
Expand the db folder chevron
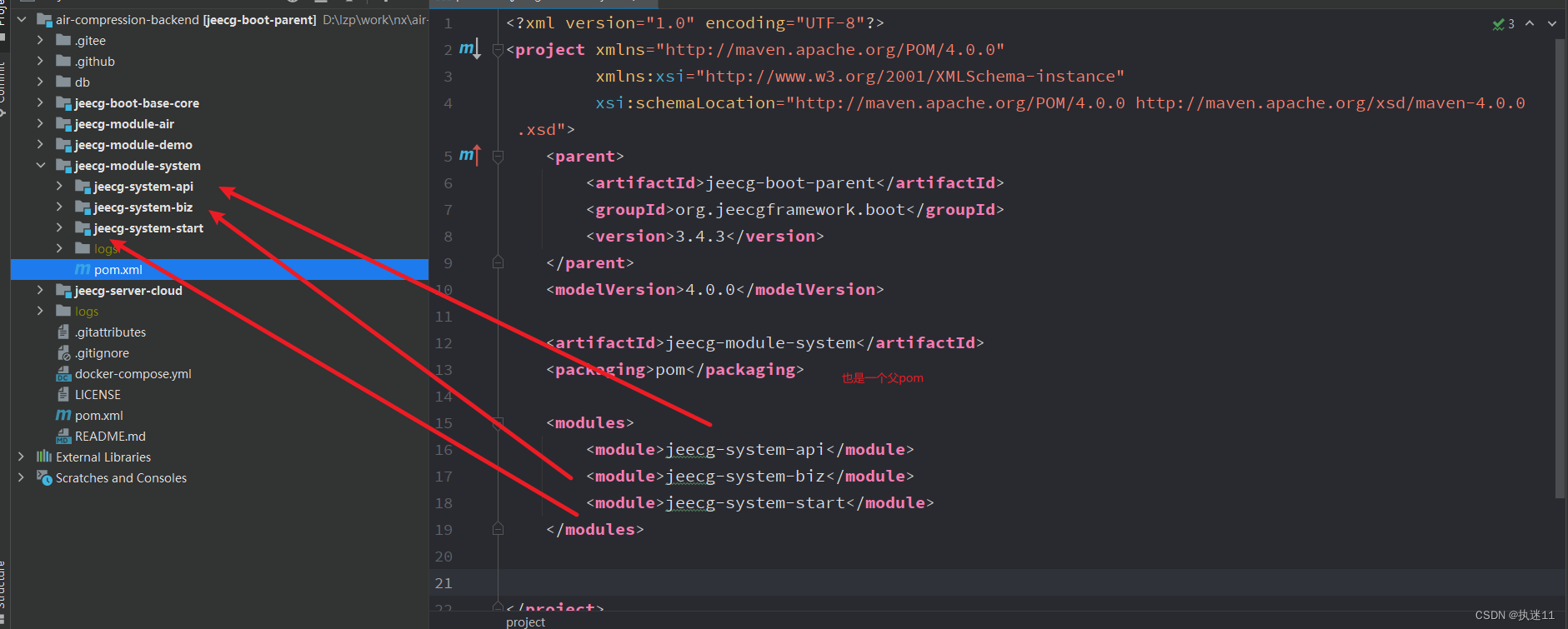40,82
